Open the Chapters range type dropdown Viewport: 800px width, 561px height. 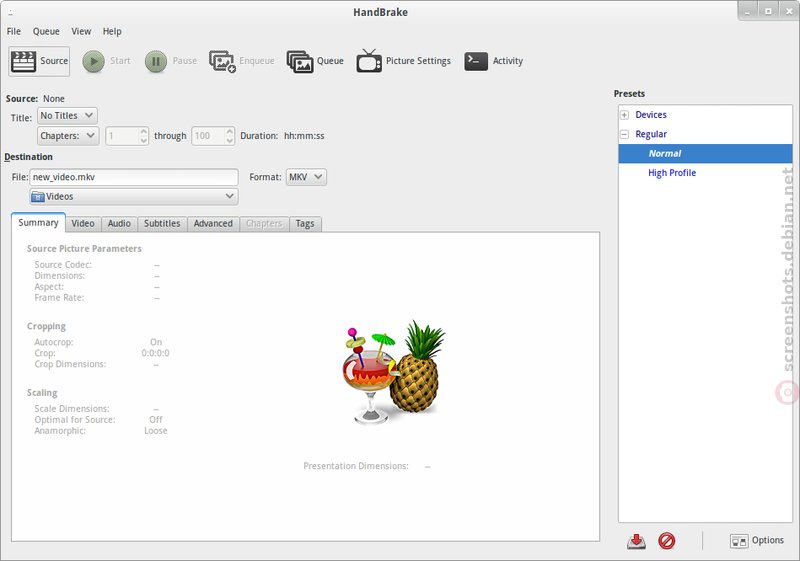click(x=68, y=136)
